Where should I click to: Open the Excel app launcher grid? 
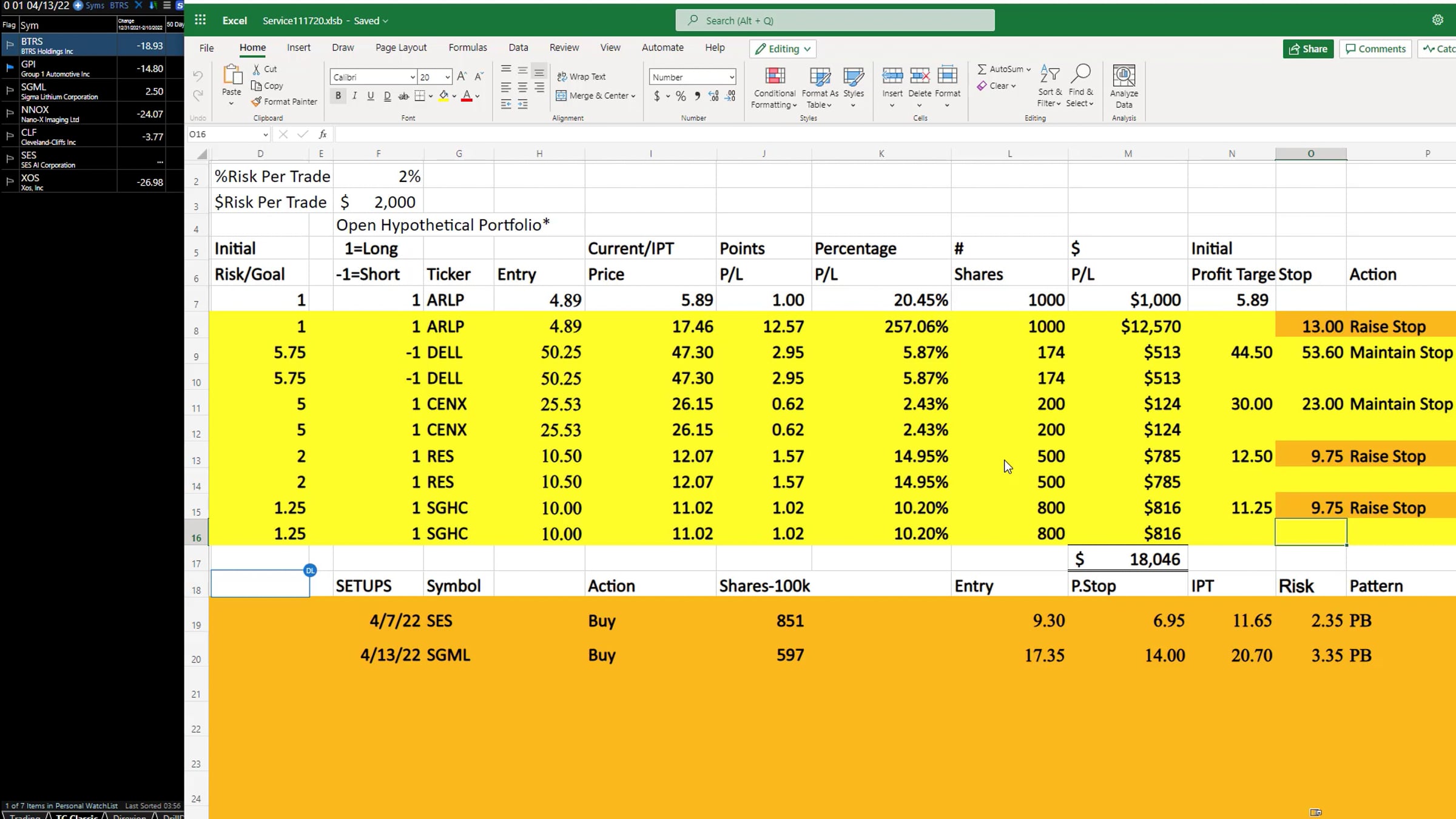tap(200, 20)
